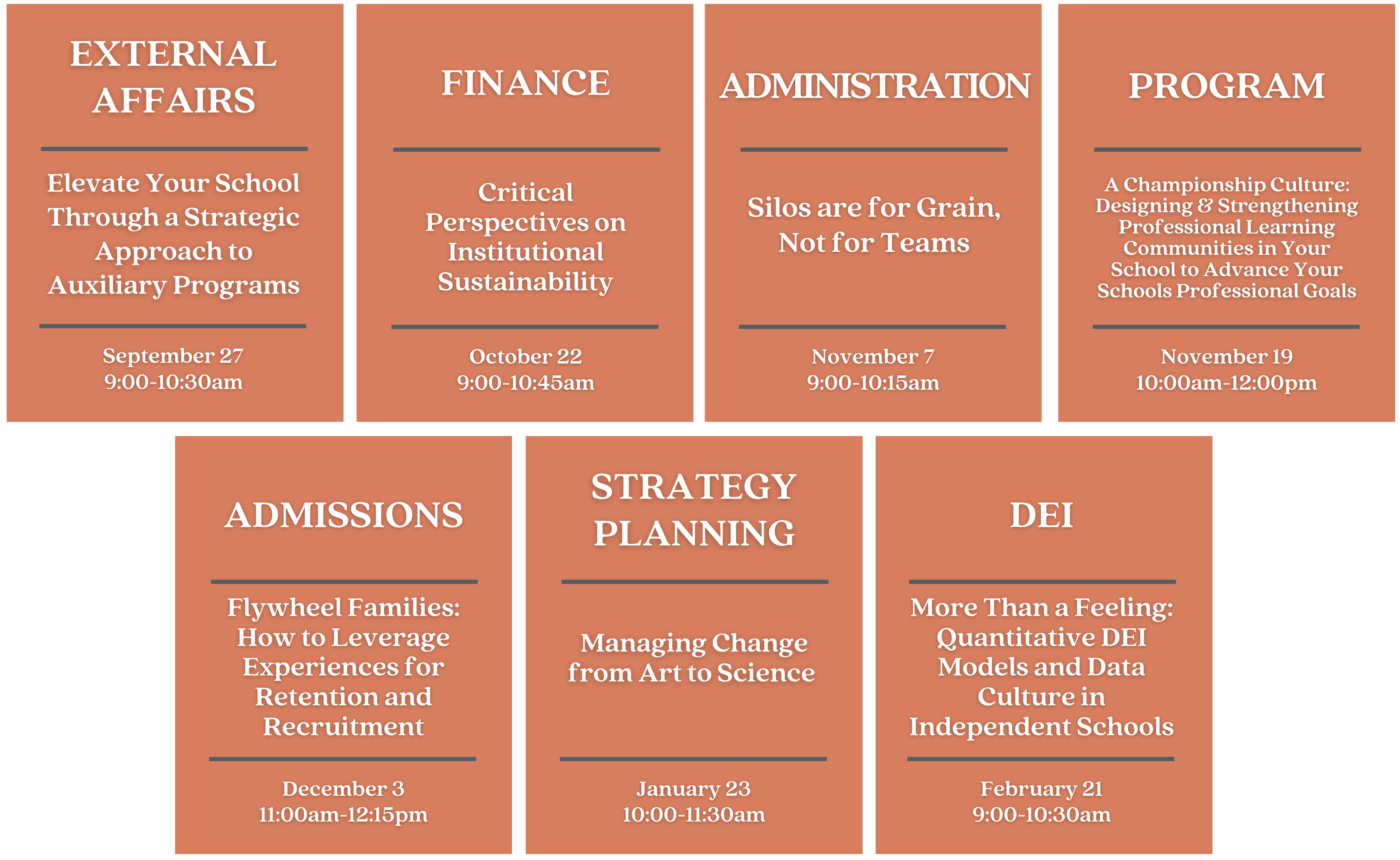The width and height of the screenshot is (1400, 860).
Task: Select Flywheel Families session title
Action: click(343, 666)
